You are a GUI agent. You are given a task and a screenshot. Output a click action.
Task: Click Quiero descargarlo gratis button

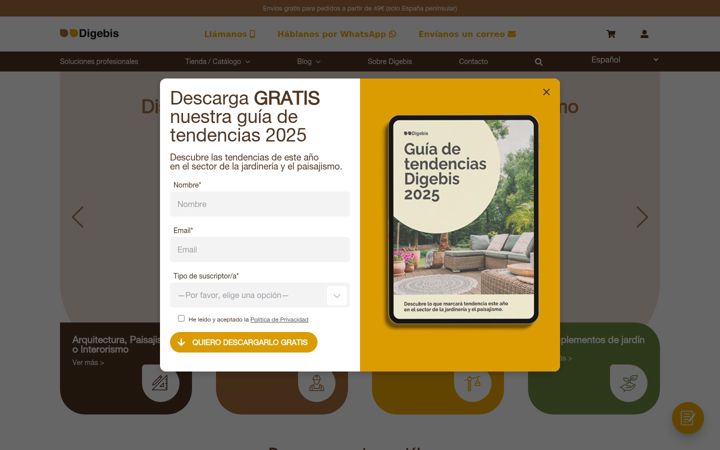pos(243,343)
